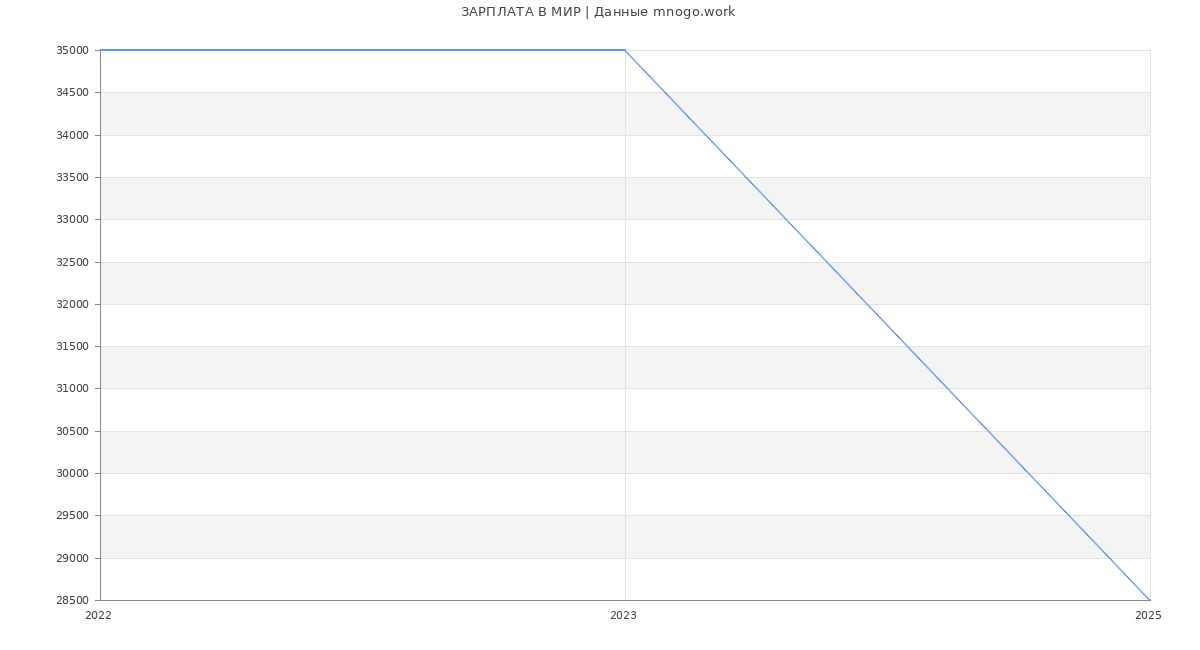Click the 31000 y-axis label

[x=73, y=389]
